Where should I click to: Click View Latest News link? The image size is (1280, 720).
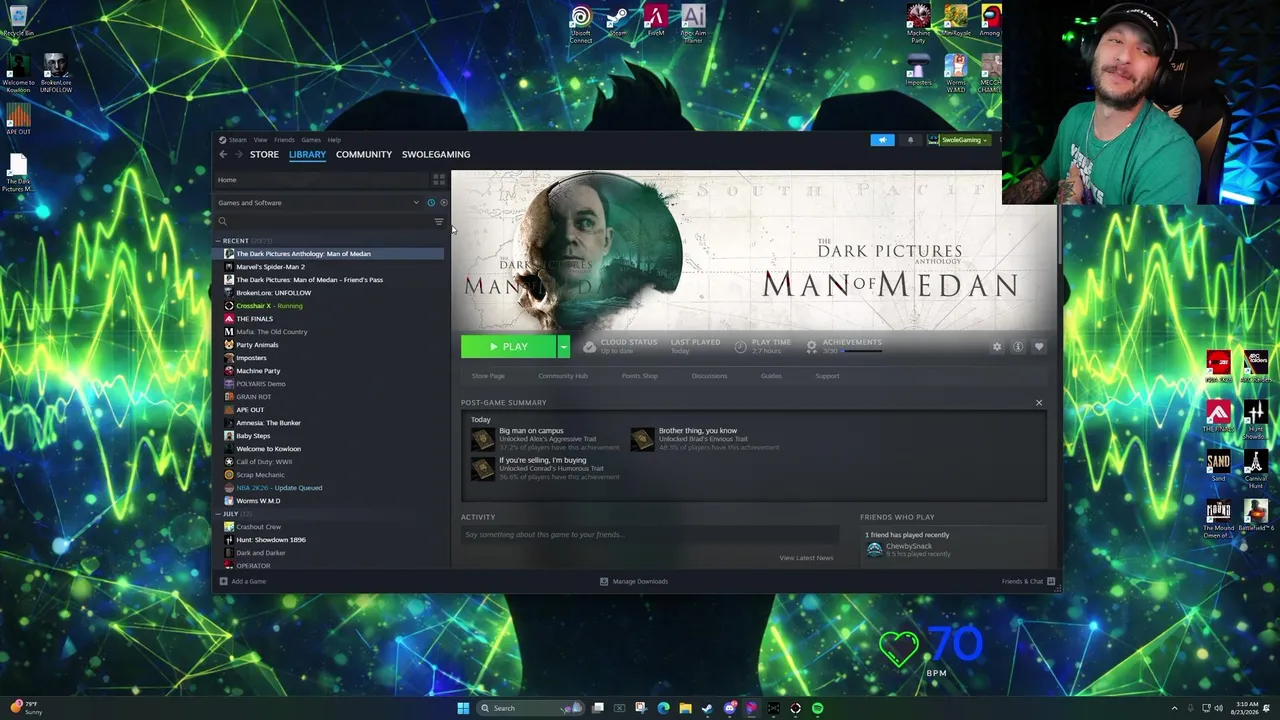(806, 558)
